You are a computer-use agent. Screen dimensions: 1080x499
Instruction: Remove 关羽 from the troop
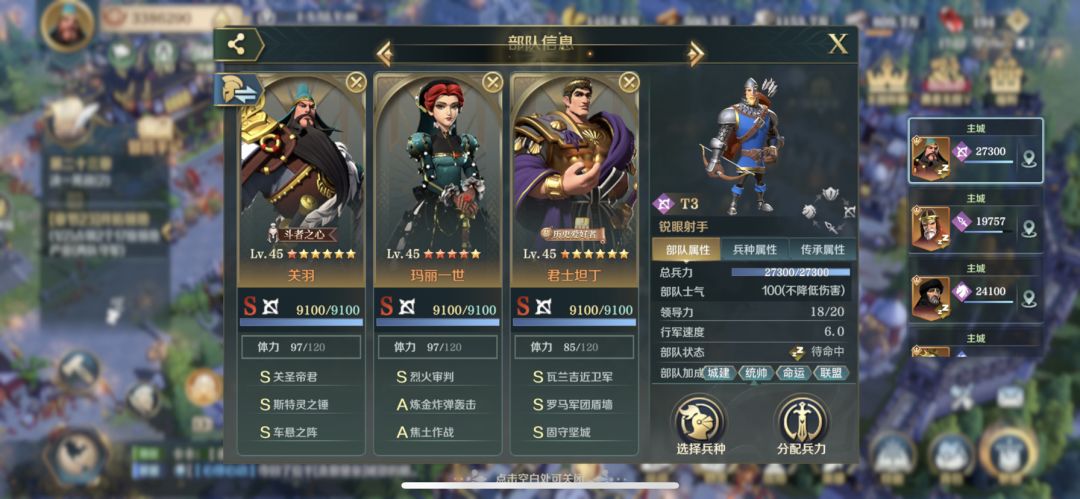[355, 82]
